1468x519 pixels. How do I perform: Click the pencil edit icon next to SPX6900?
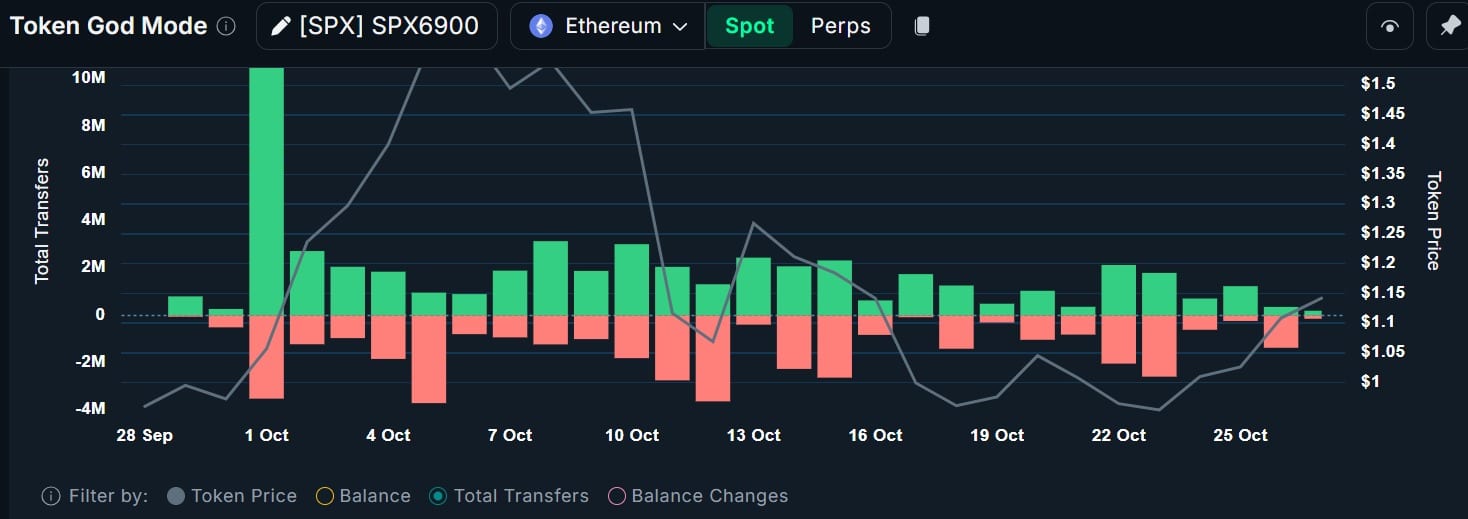(x=280, y=27)
